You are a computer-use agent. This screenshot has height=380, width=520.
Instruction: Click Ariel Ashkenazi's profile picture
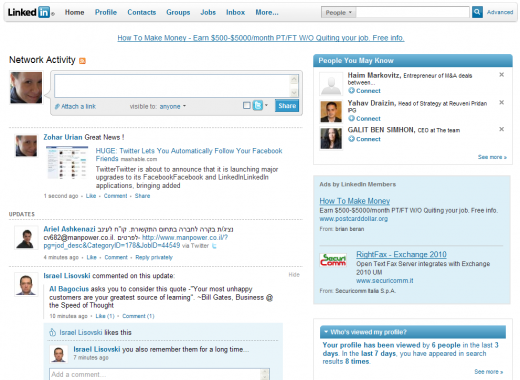(26, 237)
